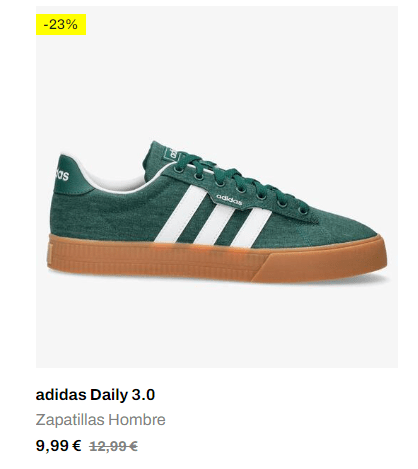Open the adidas Daily 3.0 product title
The width and height of the screenshot is (418, 469).
coord(95,395)
